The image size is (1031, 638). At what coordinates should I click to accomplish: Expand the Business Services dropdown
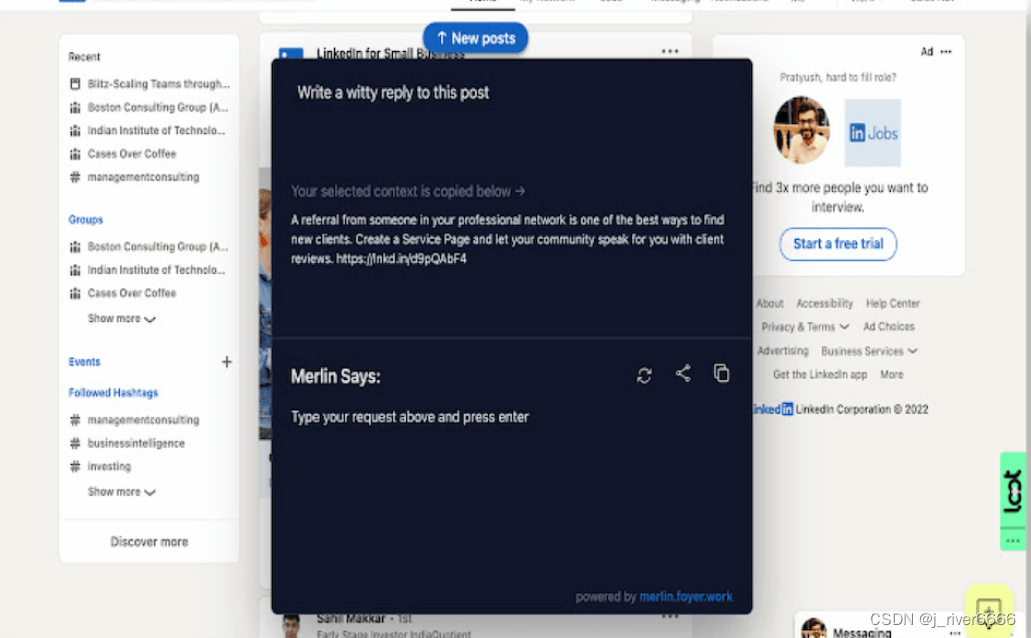point(869,351)
